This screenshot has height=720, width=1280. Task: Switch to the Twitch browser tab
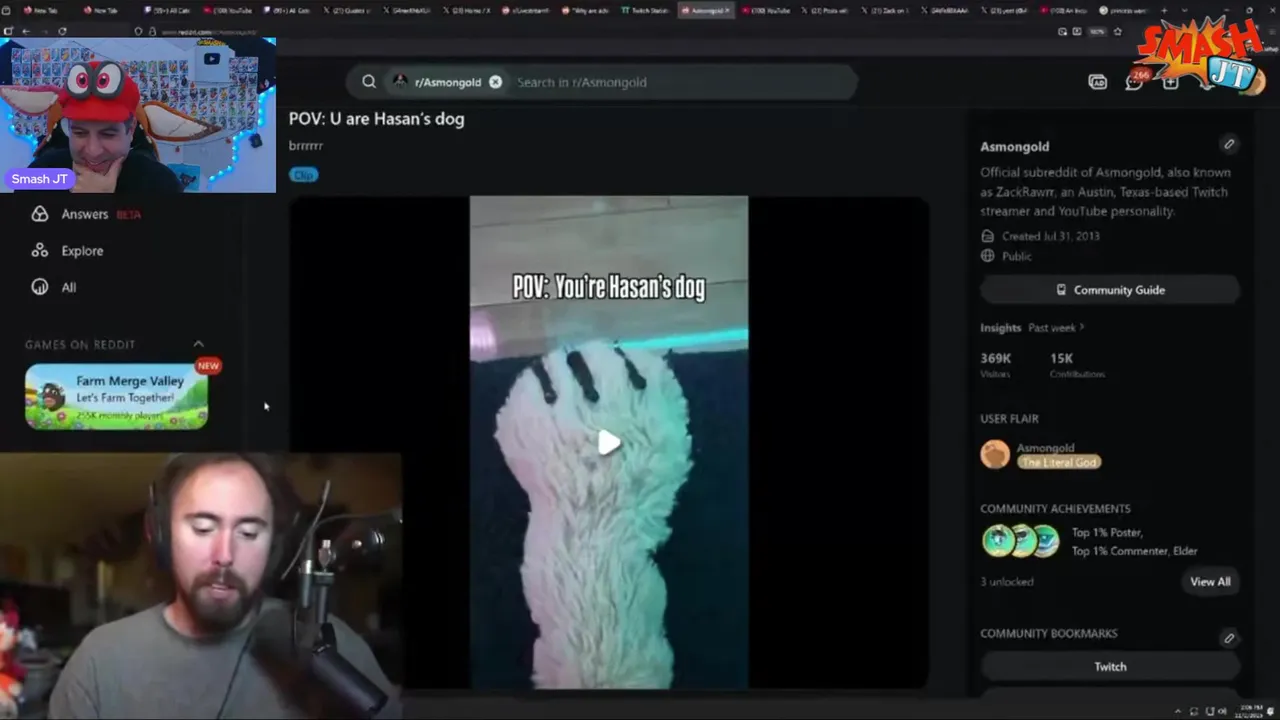pos(644,10)
